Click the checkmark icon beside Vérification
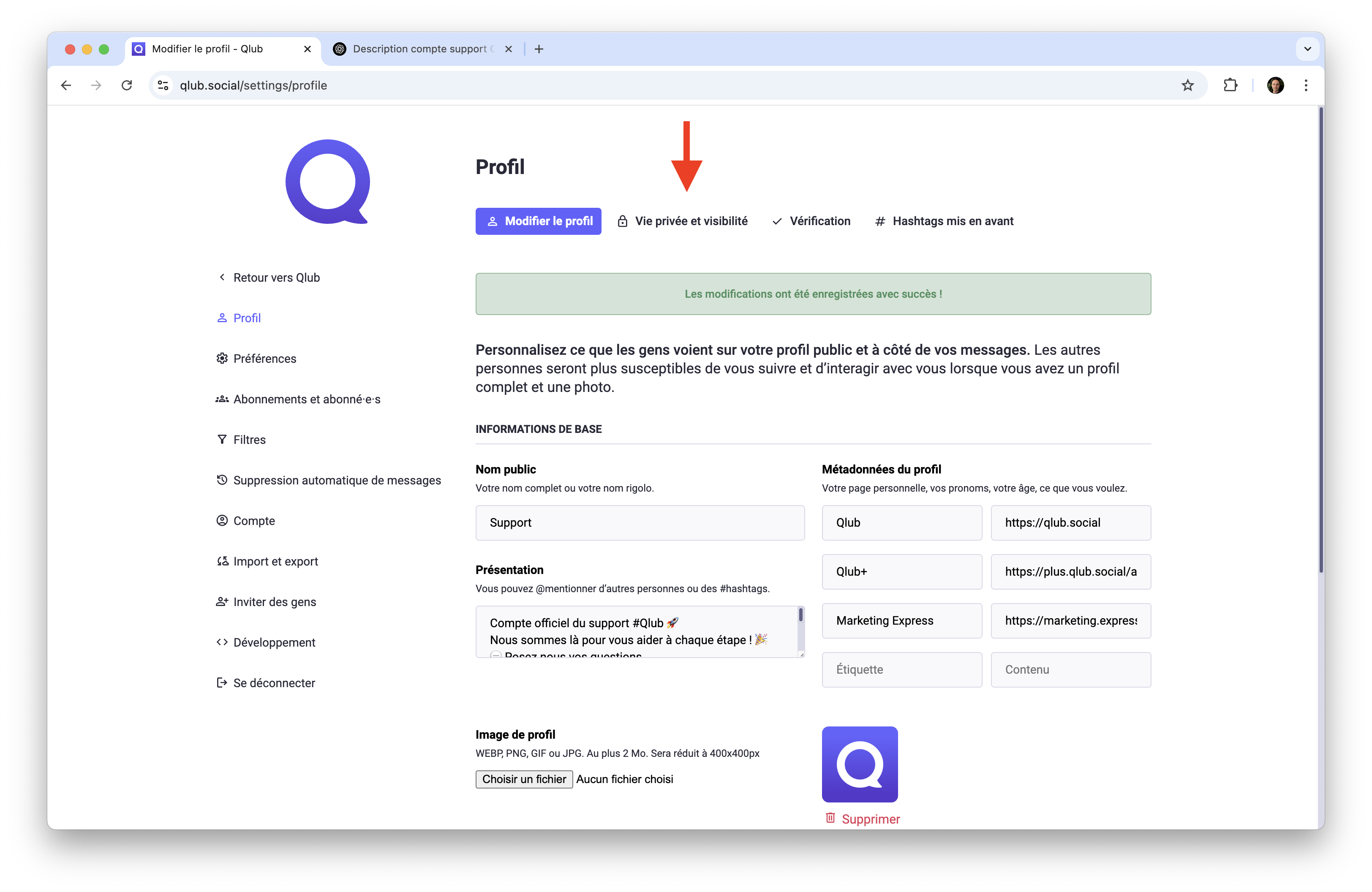 tap(777, 221)
